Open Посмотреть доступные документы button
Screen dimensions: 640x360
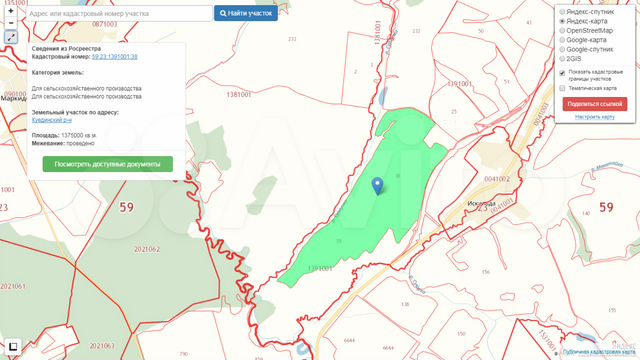pyautogui.click(x=108, y=164)
